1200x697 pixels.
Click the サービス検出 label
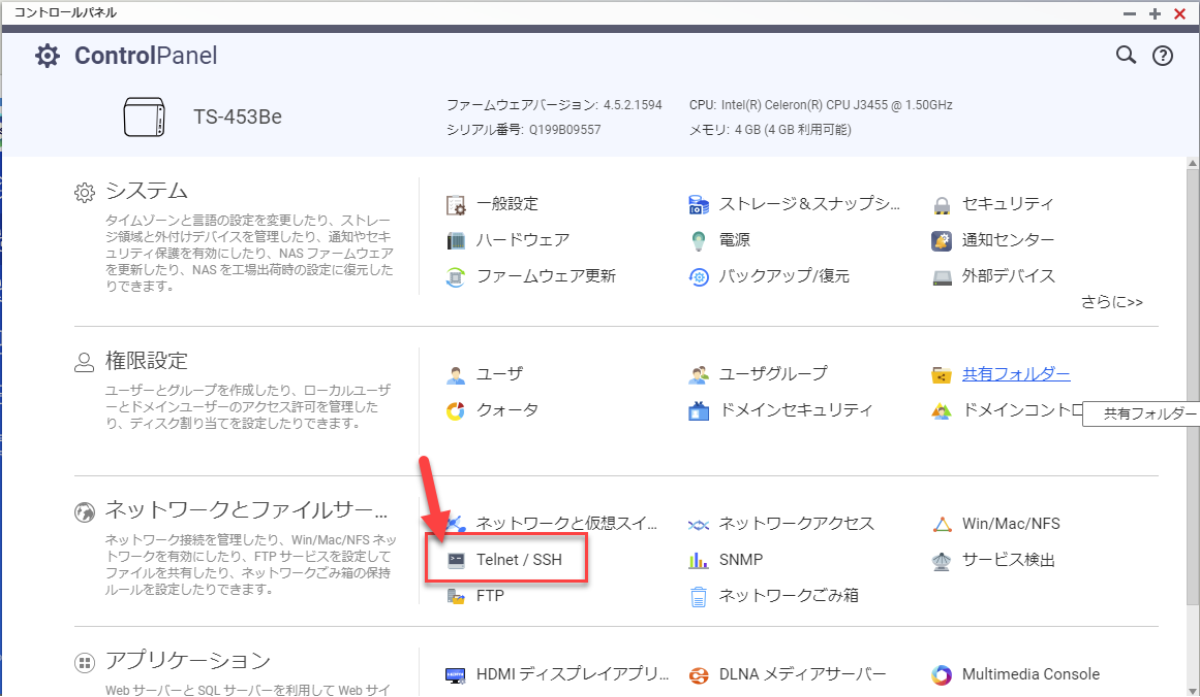point(1008,560)
